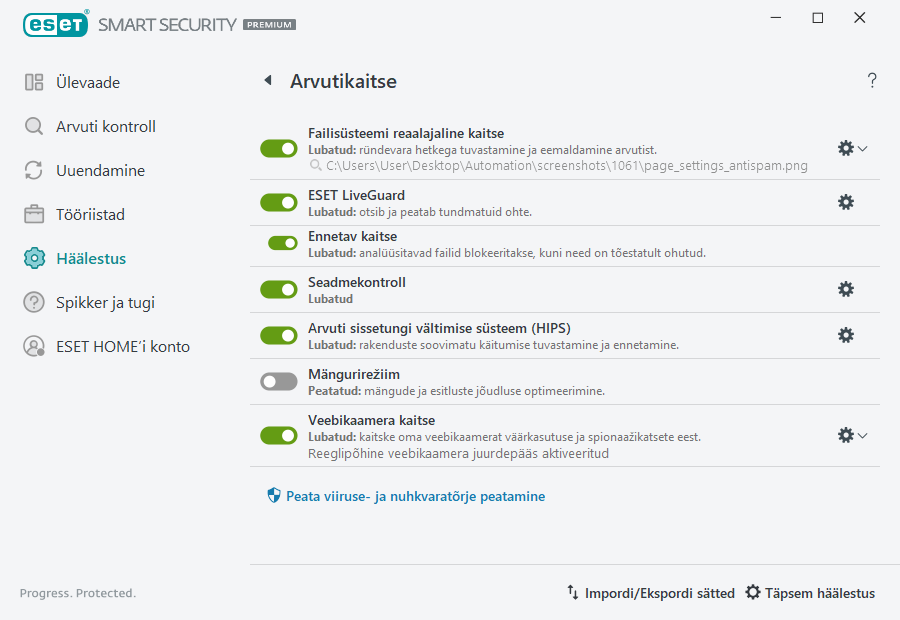Disable Failisüsteemi reaalajaline kaitse

(x=278, y=148)
